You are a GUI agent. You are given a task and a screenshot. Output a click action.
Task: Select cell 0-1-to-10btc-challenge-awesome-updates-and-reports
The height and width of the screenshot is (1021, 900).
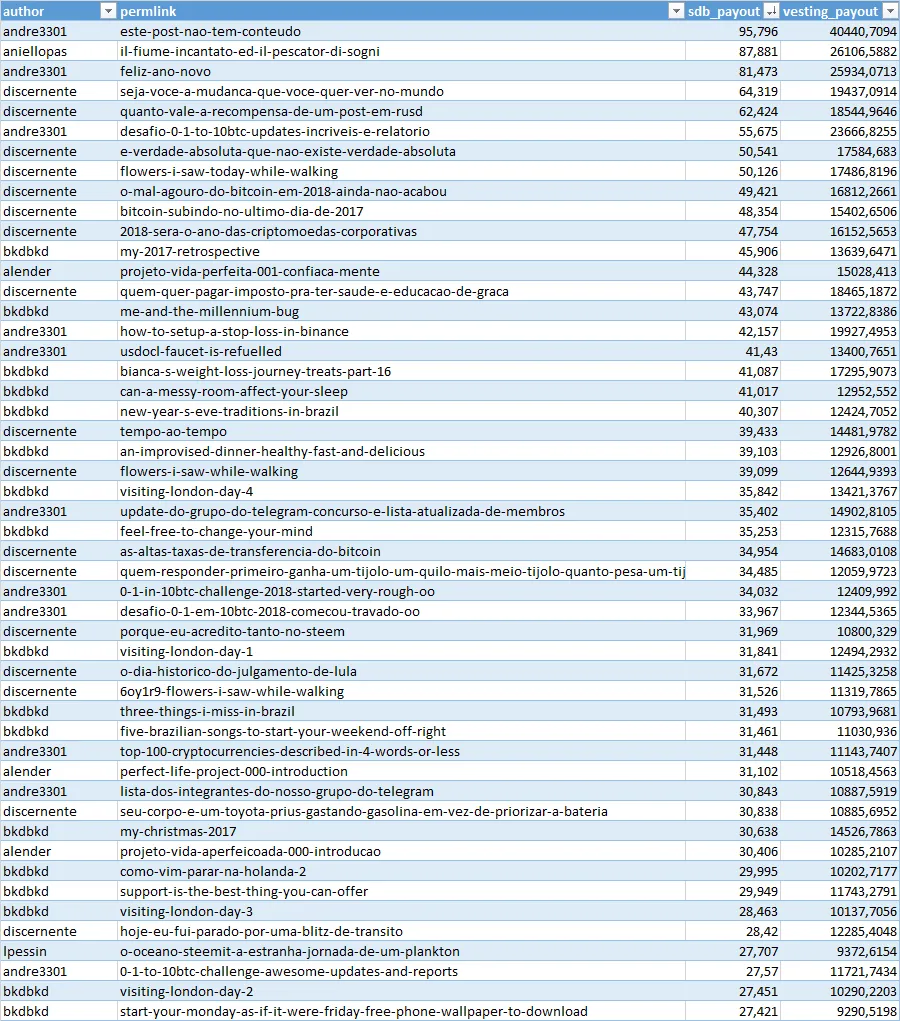pos(401,972)
